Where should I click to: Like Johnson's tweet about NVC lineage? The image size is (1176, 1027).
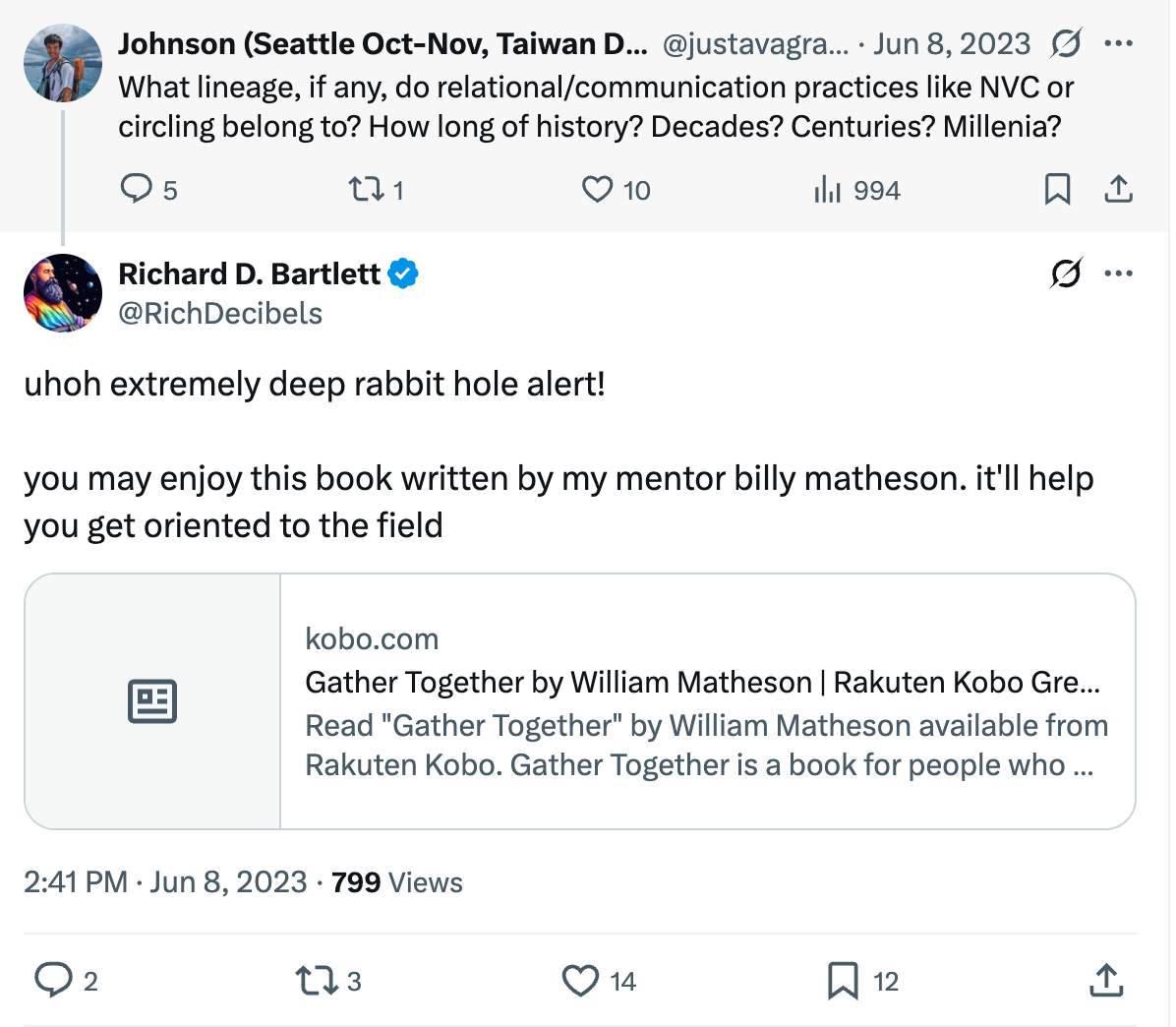tap(597, 189)
